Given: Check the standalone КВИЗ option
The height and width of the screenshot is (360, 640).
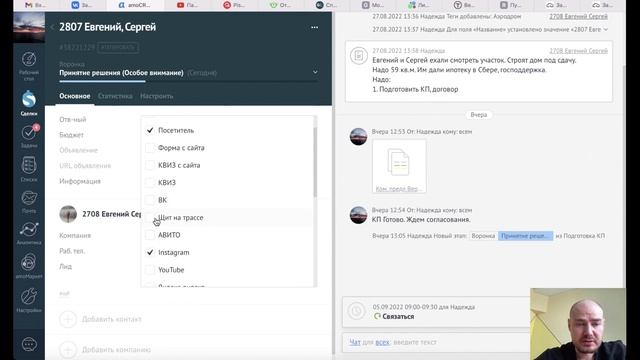Looking at the screenshot, I should [x=150, y=182].
